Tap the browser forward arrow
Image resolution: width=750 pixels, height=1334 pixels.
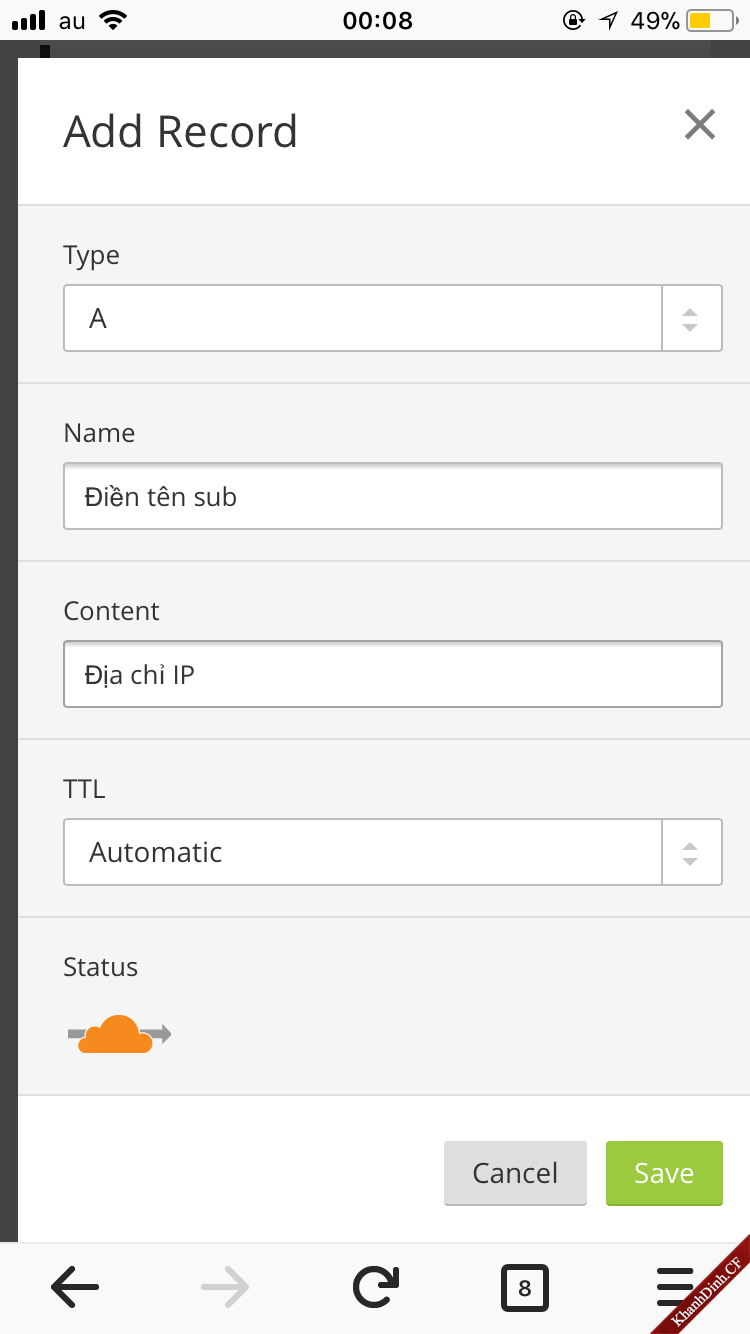point(225,1288)
